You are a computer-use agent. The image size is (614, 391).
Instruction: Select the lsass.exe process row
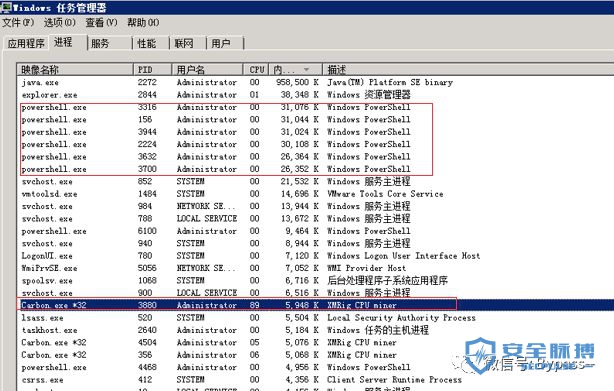(315, 318)
